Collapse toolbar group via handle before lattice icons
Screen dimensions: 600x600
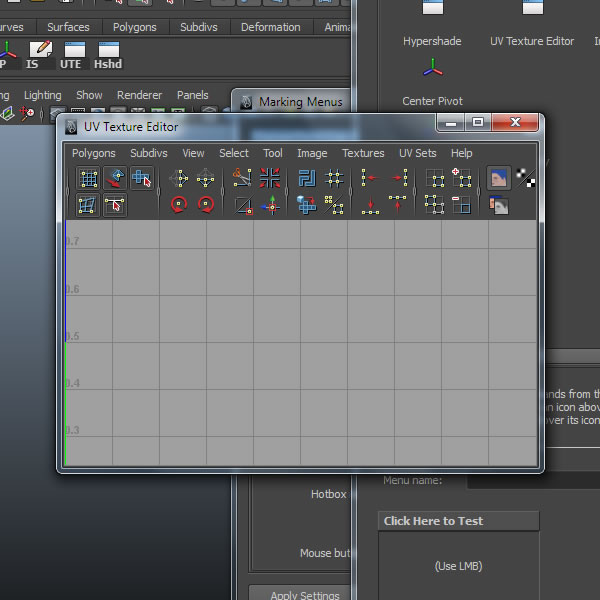(68, 191)
